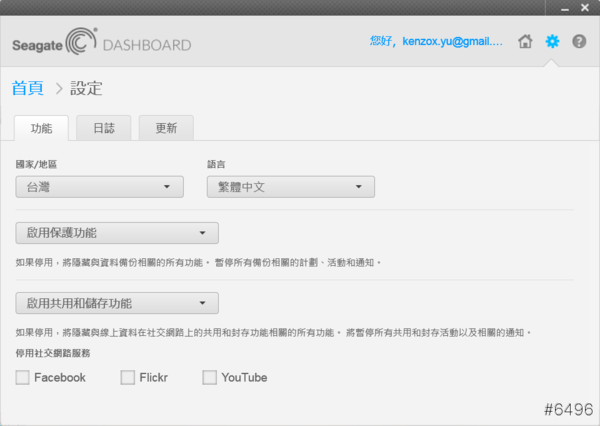Click the 國家/地區 label
Viewport: 600px width, 426px height.
[x=36, y=165]
